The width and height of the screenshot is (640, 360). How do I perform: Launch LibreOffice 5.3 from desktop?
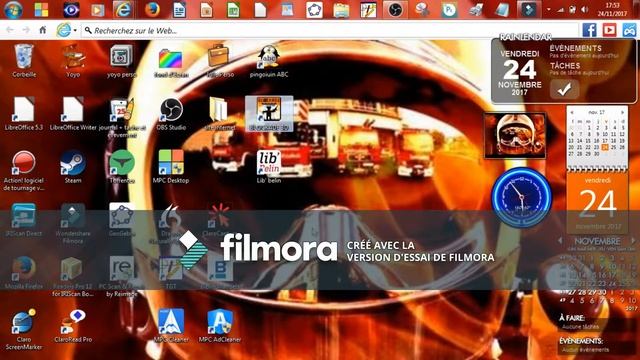[24, 113]
